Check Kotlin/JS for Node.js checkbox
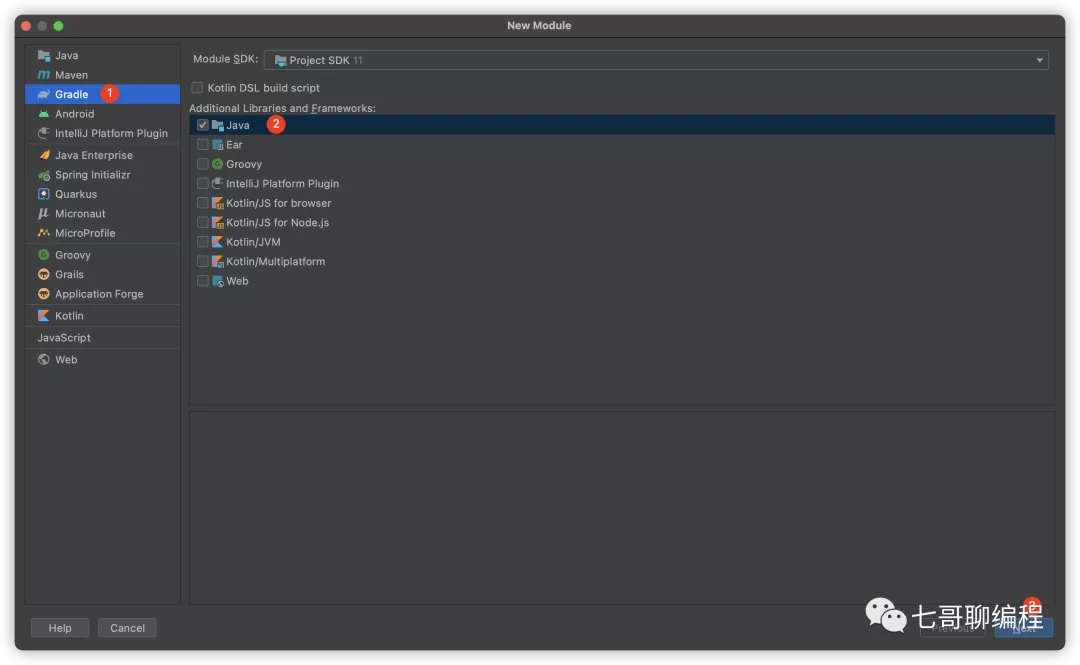 point(202,223)
